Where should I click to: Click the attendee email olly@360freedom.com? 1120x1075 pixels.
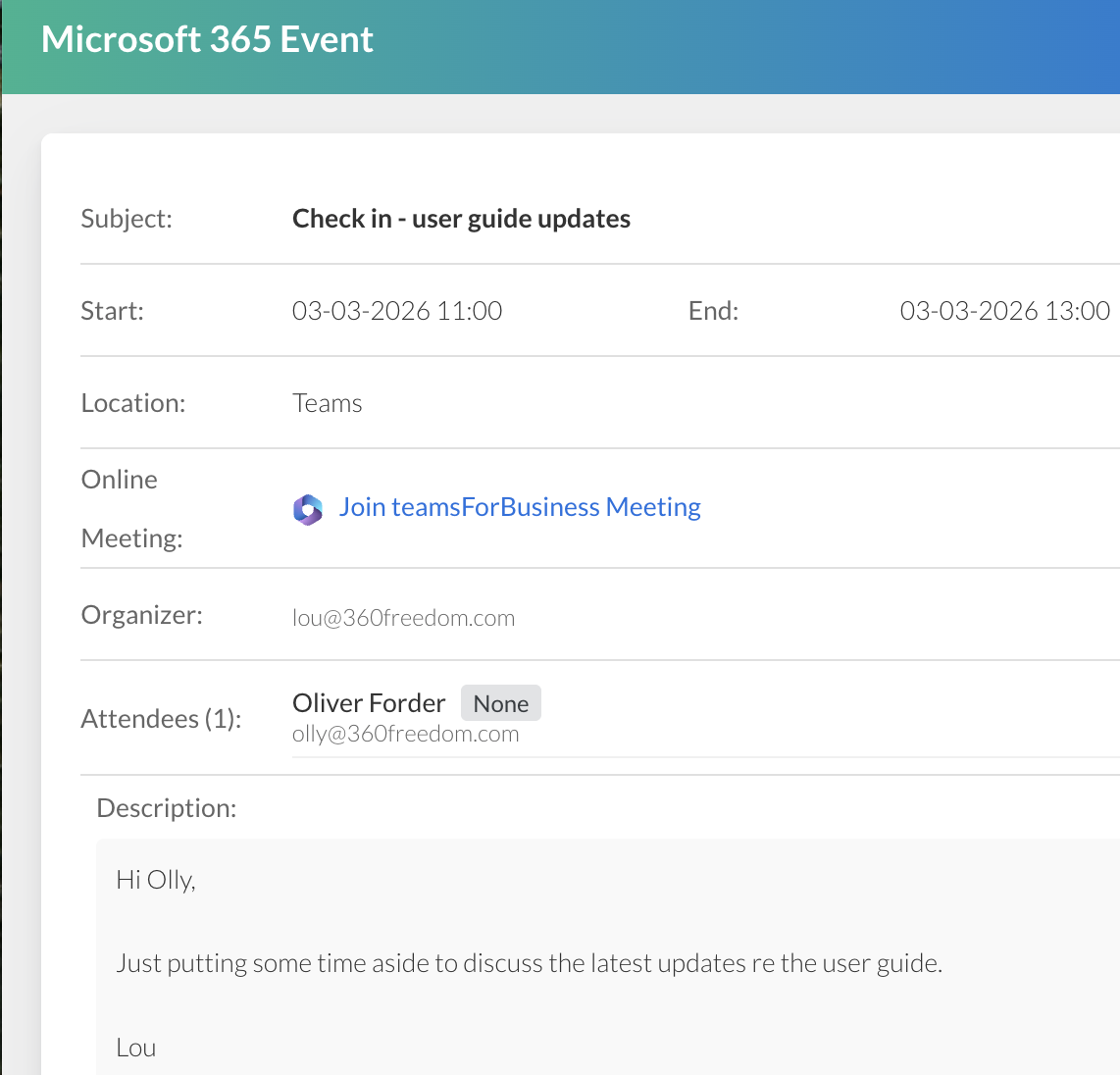(x=405, y=735)
